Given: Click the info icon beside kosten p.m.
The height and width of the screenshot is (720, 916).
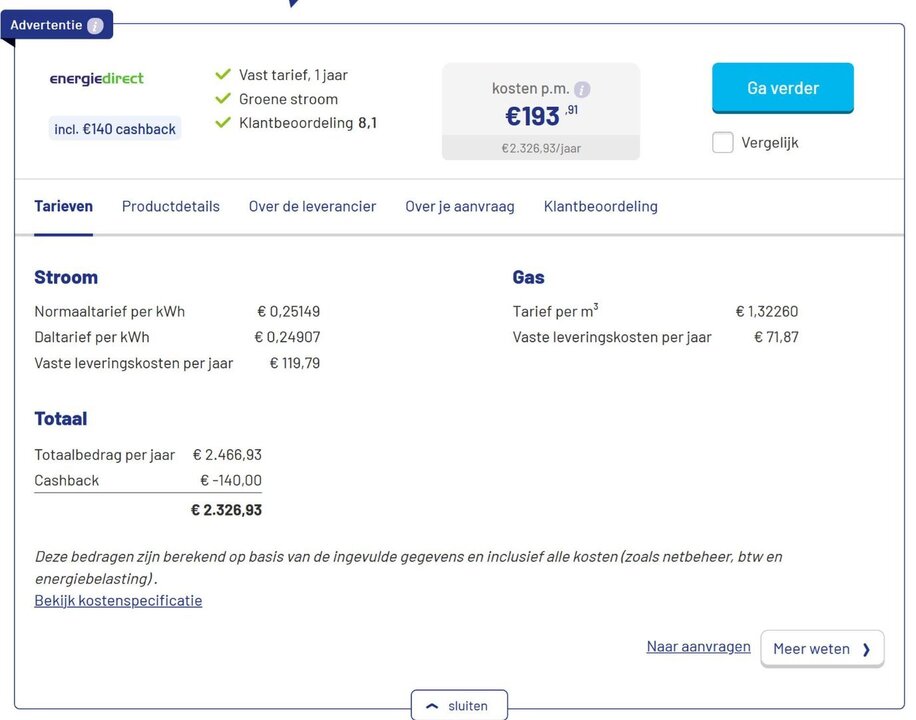Looking at the screenshot, I should pos(583,88).
